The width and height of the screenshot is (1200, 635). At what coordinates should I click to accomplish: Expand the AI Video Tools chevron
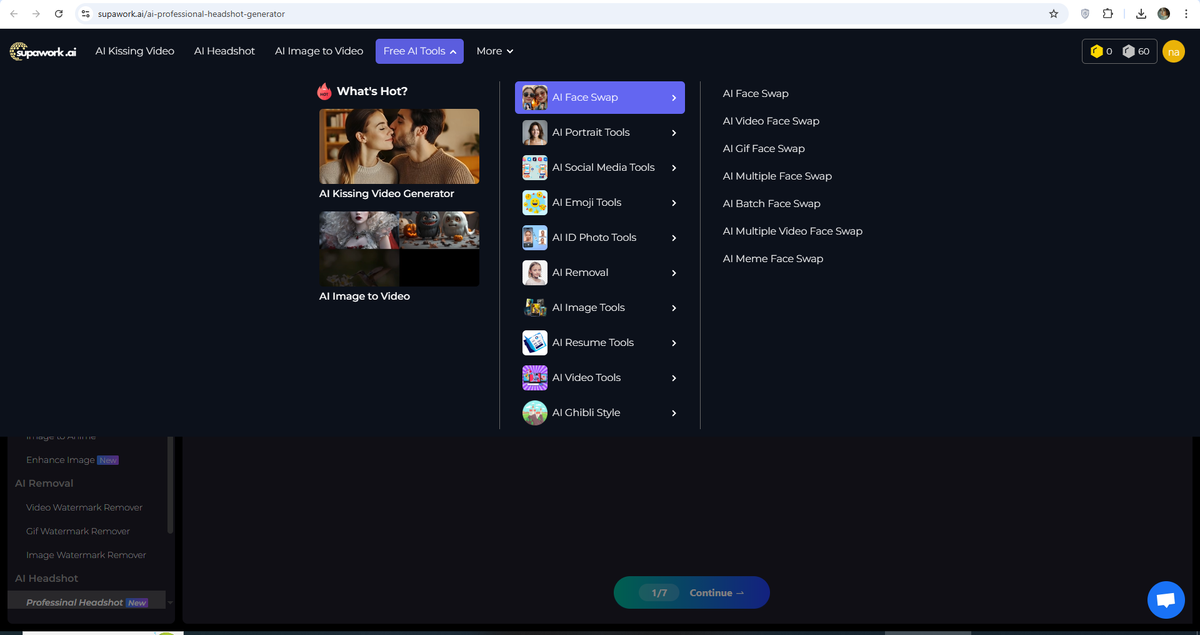pos(674,378)
